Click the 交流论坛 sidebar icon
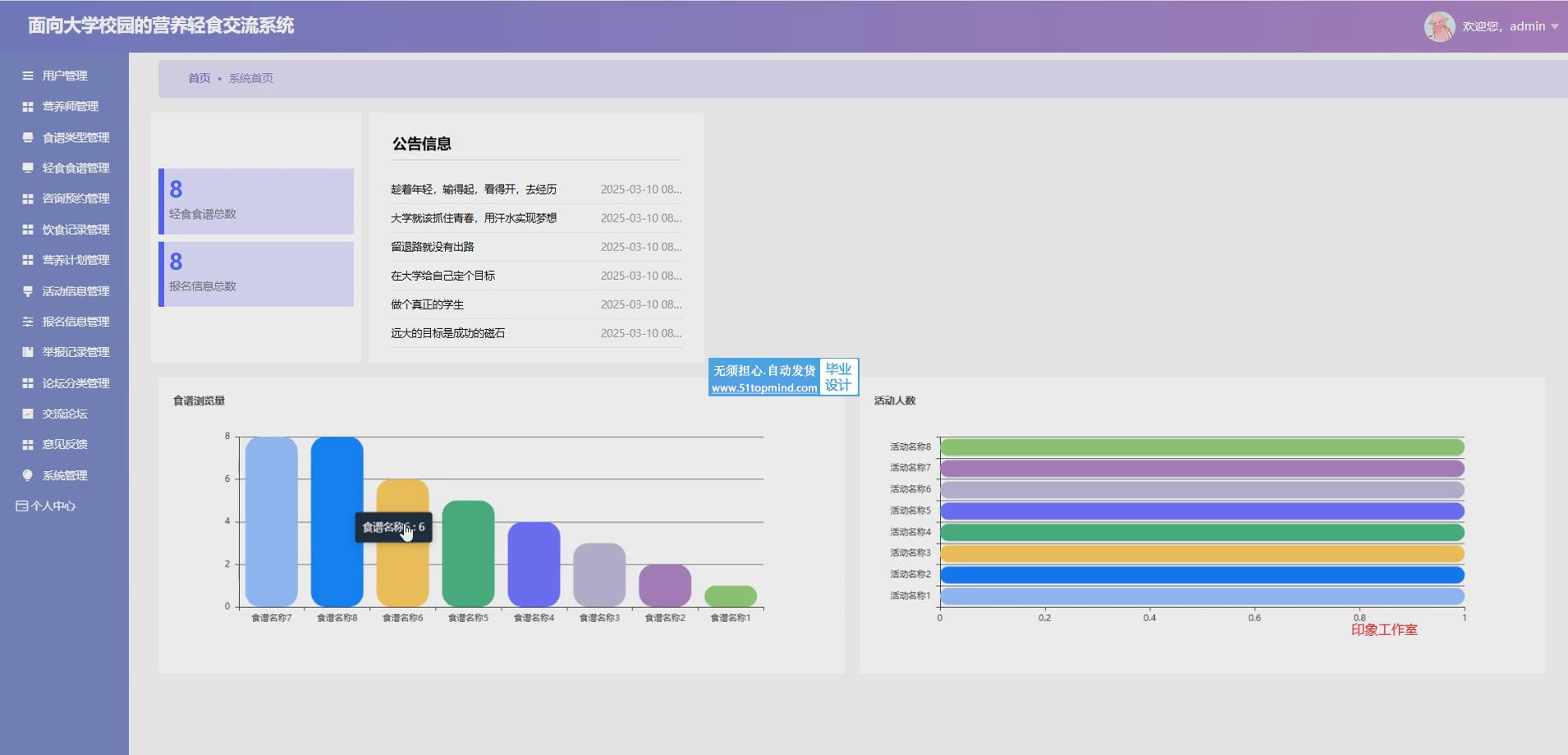 (28, 414)
